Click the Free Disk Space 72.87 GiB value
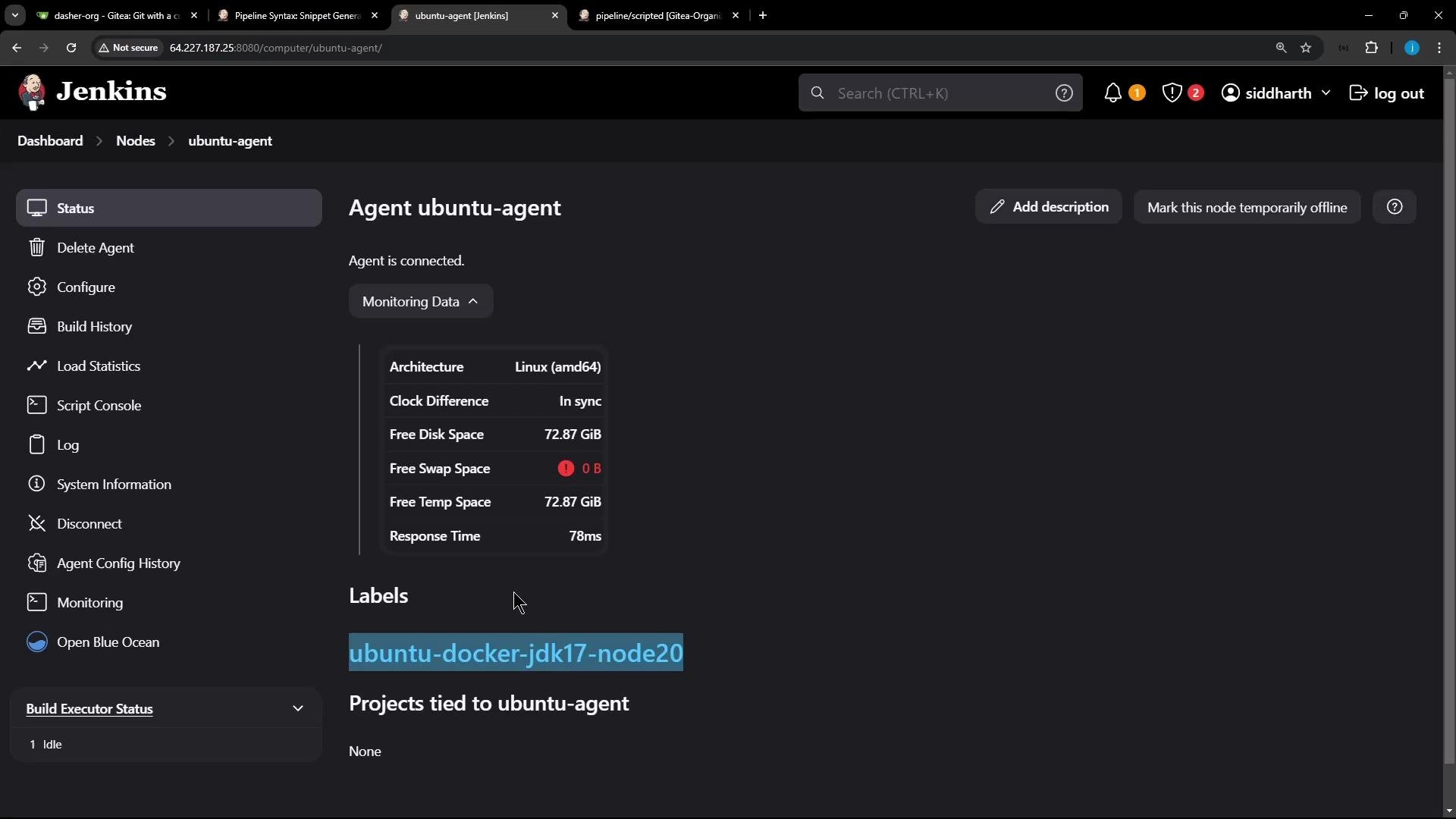 click(x=573, y=435)
